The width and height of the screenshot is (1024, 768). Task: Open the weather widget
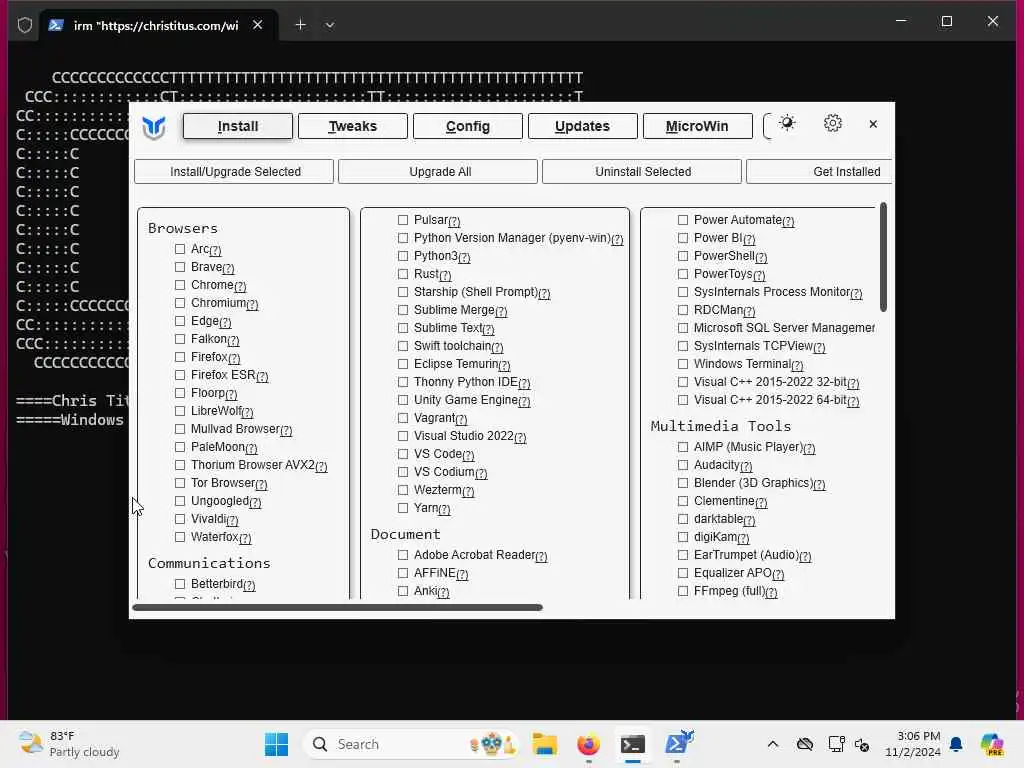point(69,744)
